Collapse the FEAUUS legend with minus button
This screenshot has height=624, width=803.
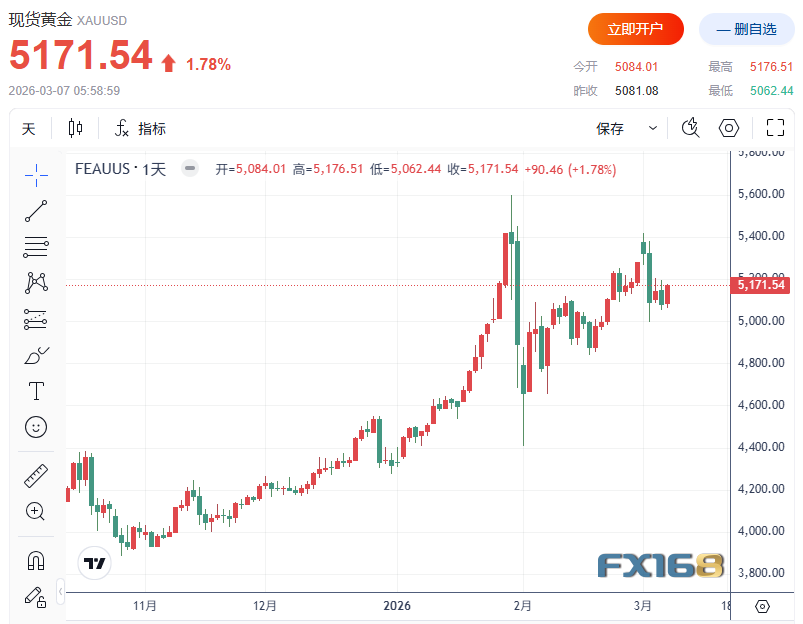click(190, 169)
